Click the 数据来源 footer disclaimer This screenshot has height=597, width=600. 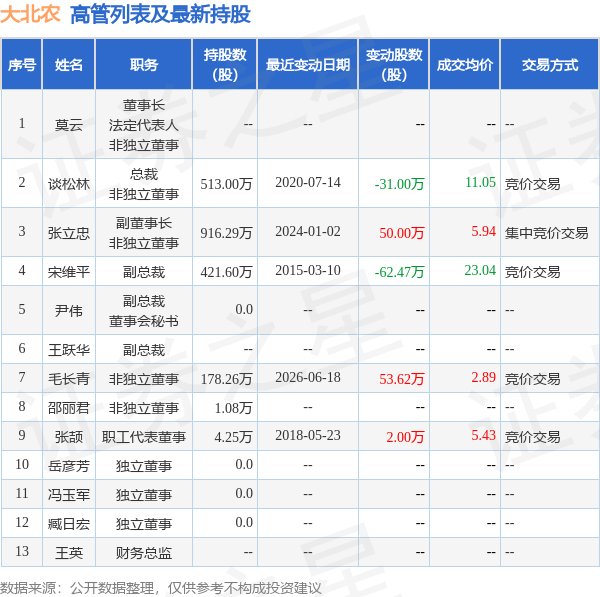161,588
